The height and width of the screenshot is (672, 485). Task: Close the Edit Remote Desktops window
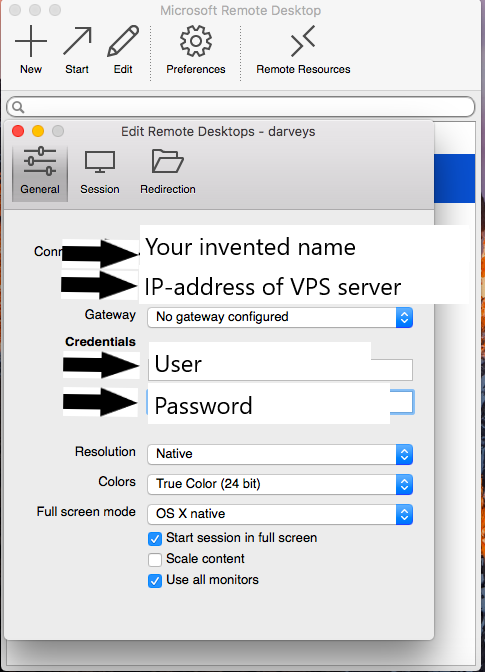[18, 131]
